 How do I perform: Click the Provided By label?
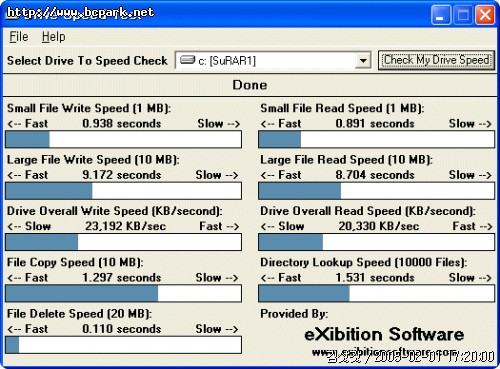[294, 314]
